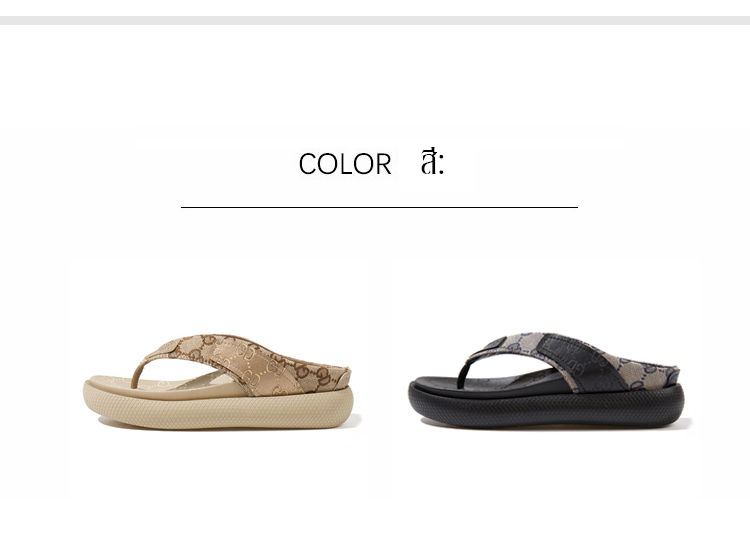The height and width of the screenshot is (560, 750).
Task: Select the beige sandal image
Action: (x=218, y=381)
